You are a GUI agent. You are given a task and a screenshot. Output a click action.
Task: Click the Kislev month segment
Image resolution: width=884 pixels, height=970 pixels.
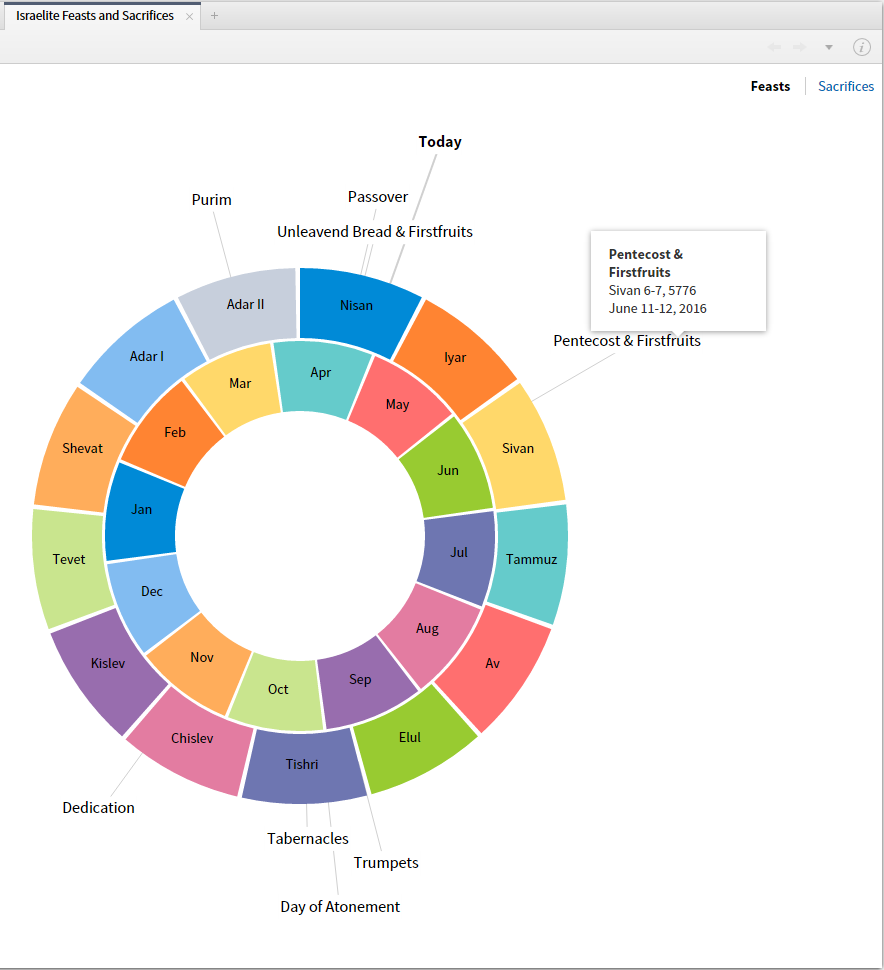(108, 664)
